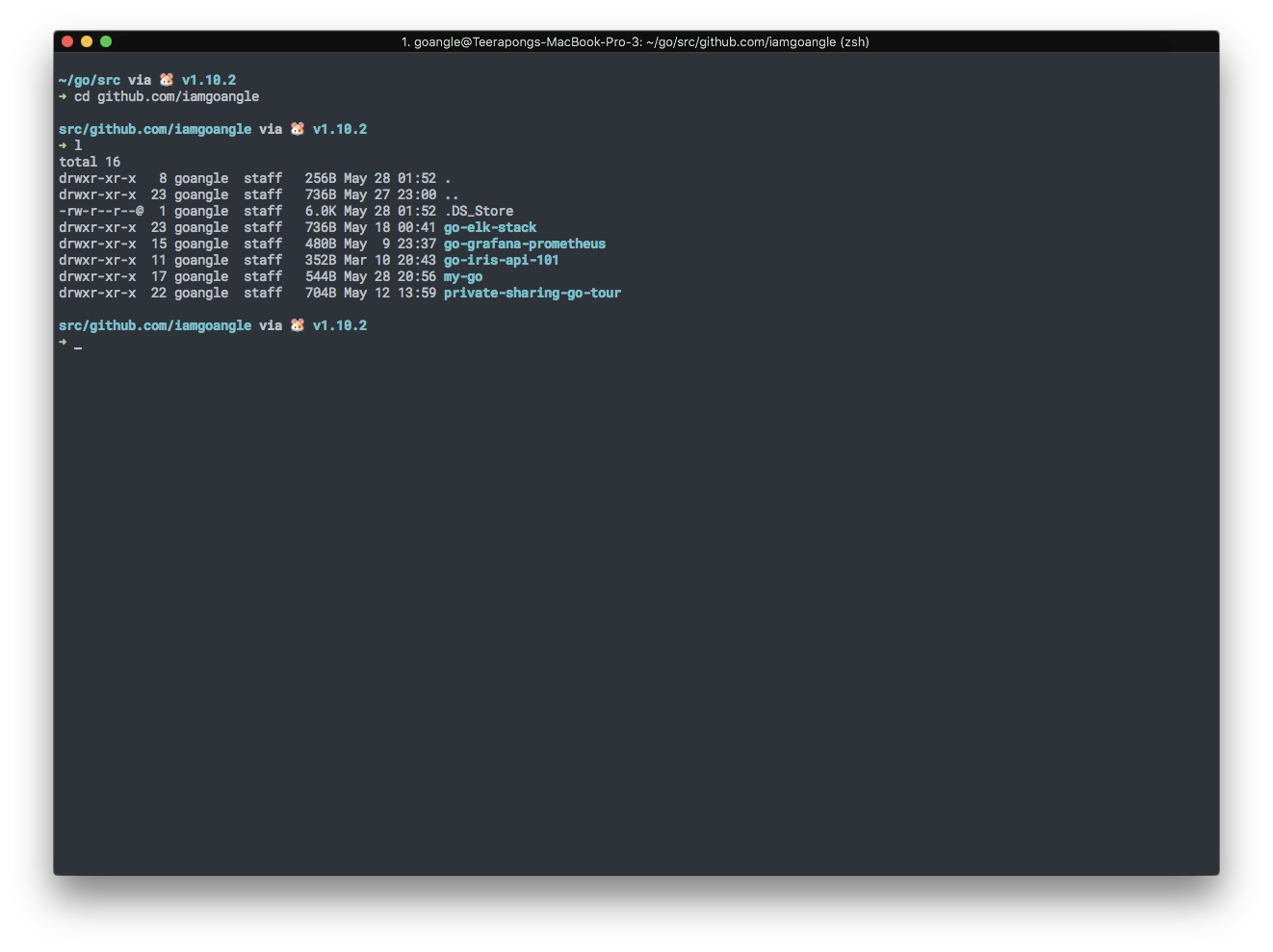Viewport: 1273px width, 952px height.
Task: Click the v1.10.2 version indicator in second prompt
Action: tap(340, 128)
